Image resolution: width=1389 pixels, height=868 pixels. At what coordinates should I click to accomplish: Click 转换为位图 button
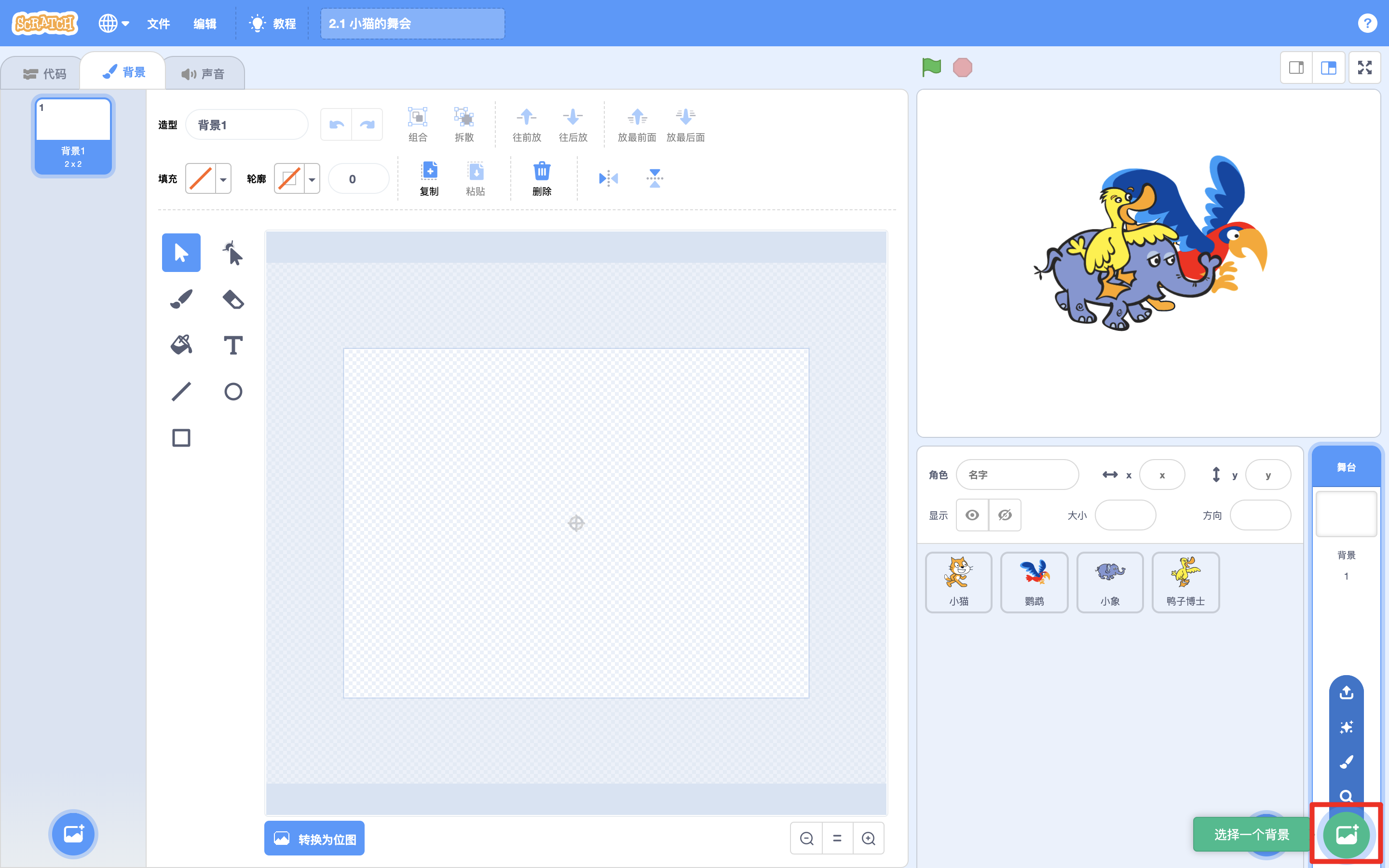[314, 838]
